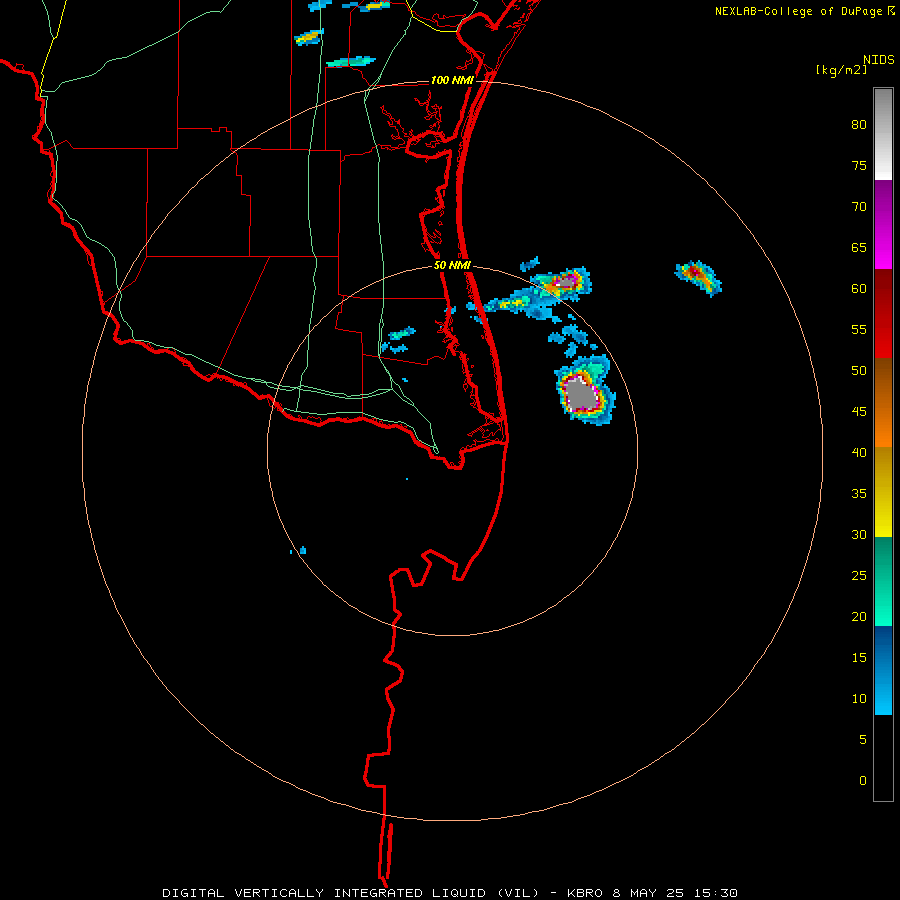Screen dimensions: 900x900
Task: Click the red segment of the color bar
Action: point(883,313)
